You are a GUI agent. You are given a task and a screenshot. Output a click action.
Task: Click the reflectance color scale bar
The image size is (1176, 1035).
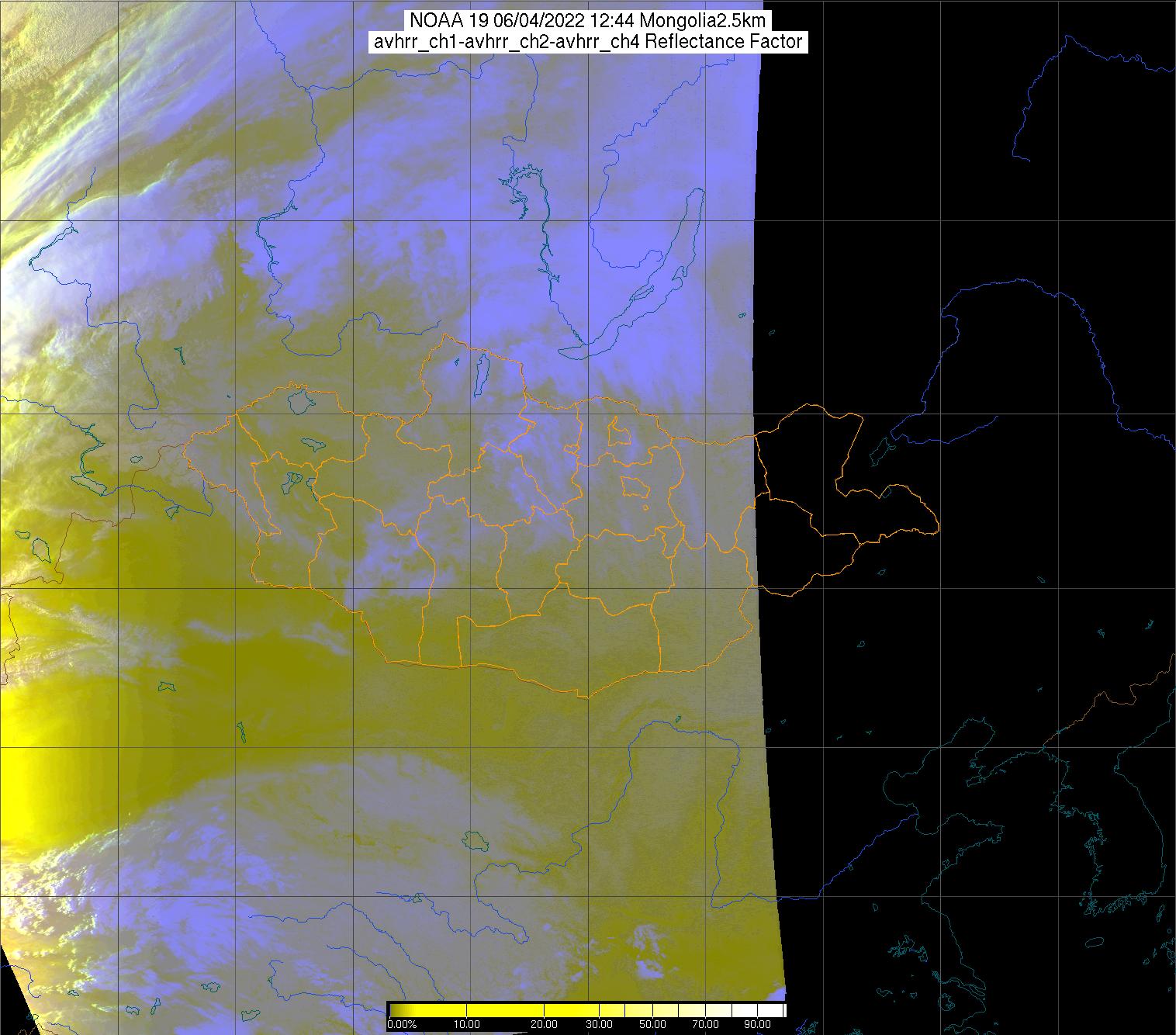tap(586, 1010)
